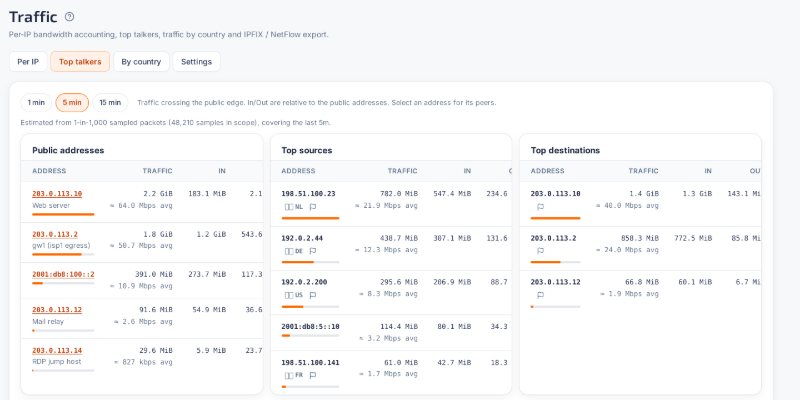Select the Top talkers tab
This screenshot has width=800, height=400.
click(x=80, y=62)
